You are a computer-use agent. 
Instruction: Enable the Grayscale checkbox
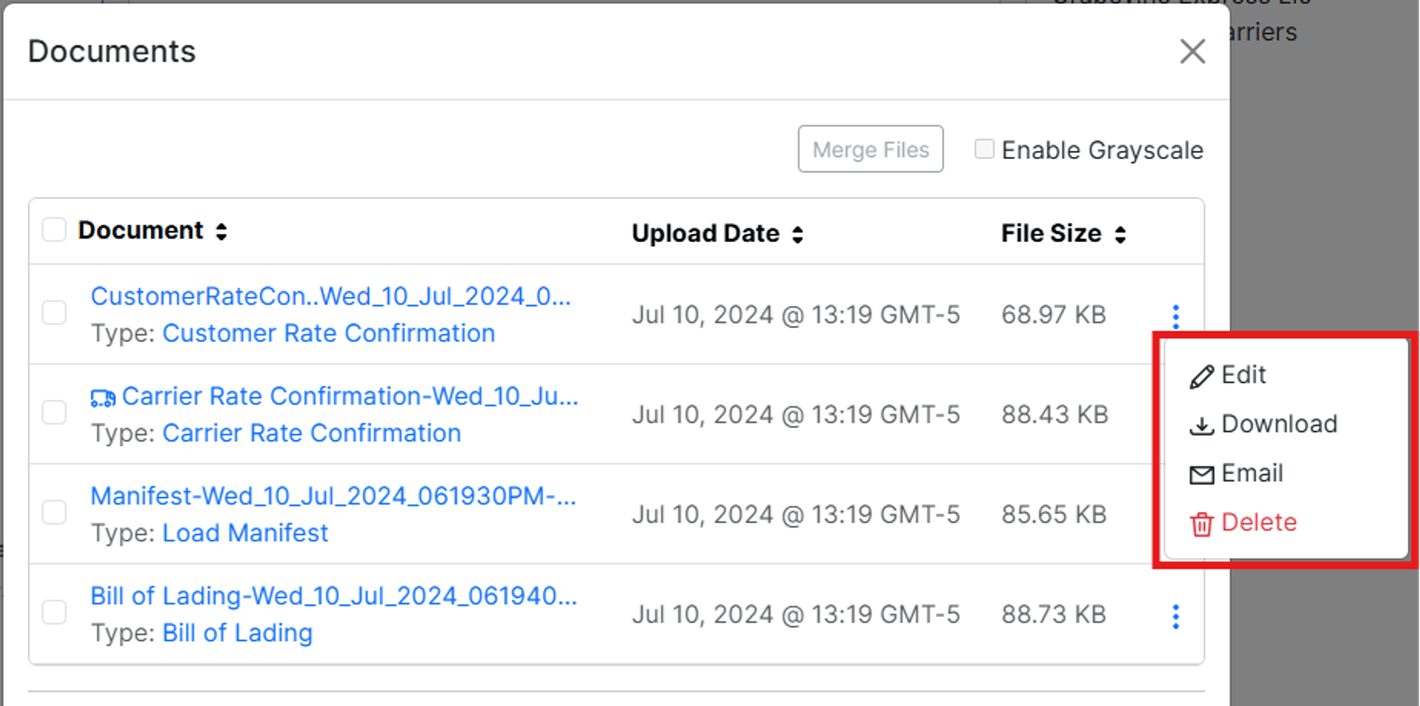985,149
